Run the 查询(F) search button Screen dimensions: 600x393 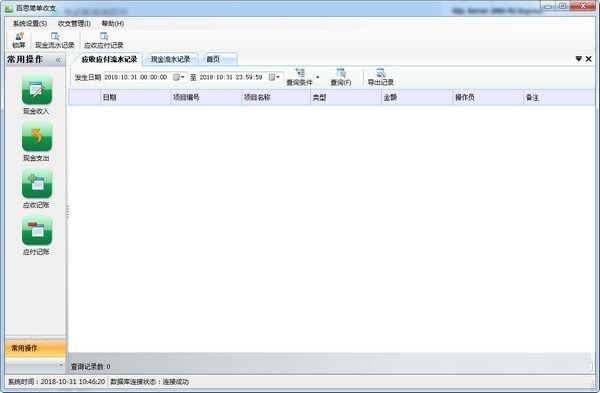coord(341,77)
